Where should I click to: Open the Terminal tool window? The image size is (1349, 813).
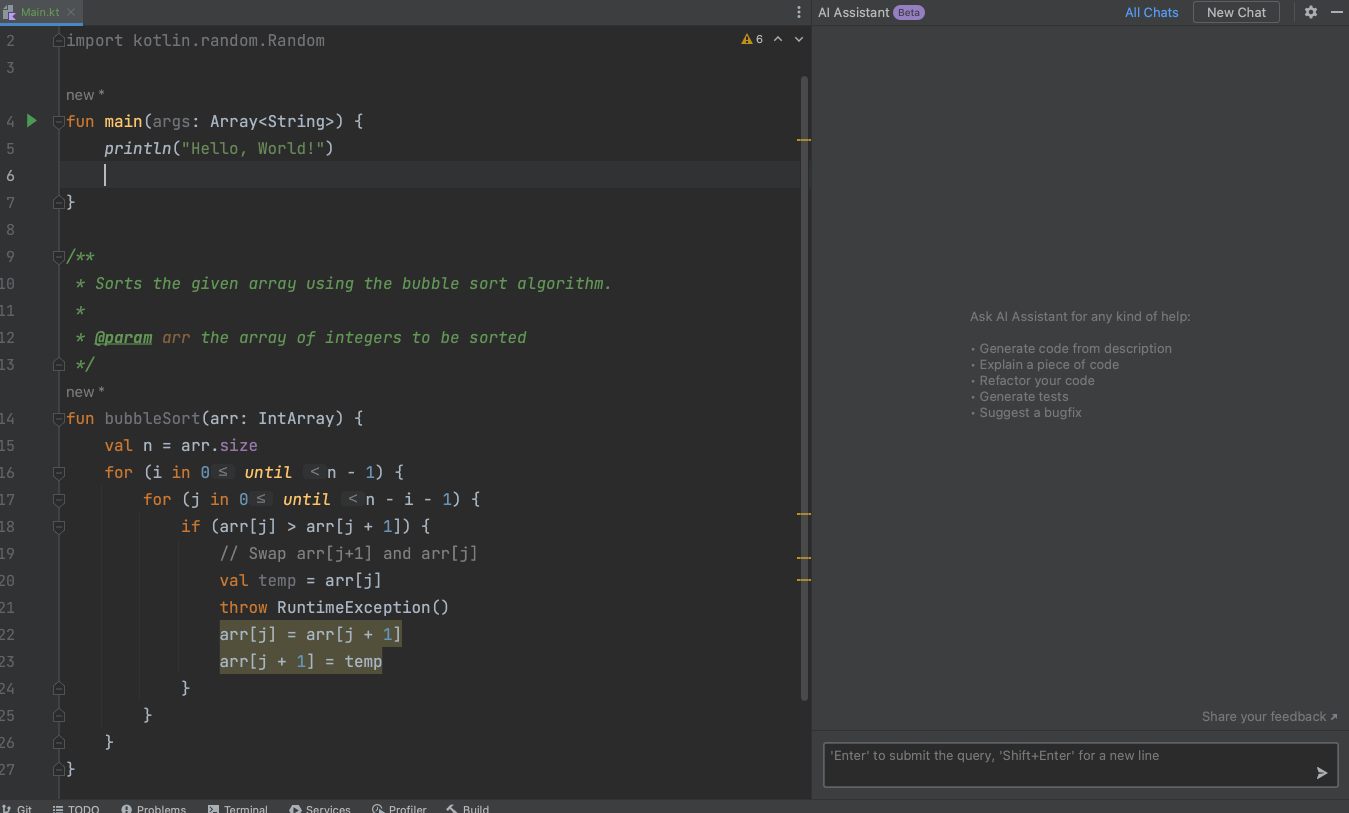tap(238, 808)
